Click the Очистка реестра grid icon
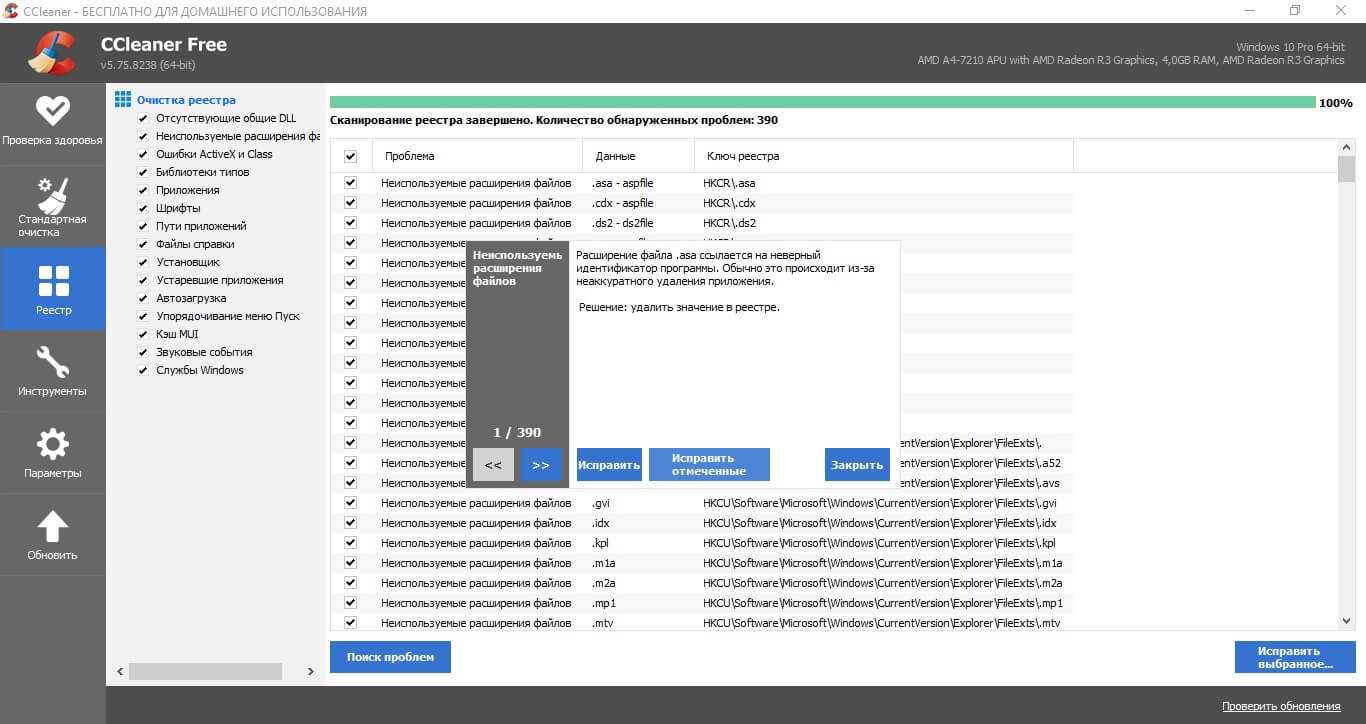 point(123,100)
